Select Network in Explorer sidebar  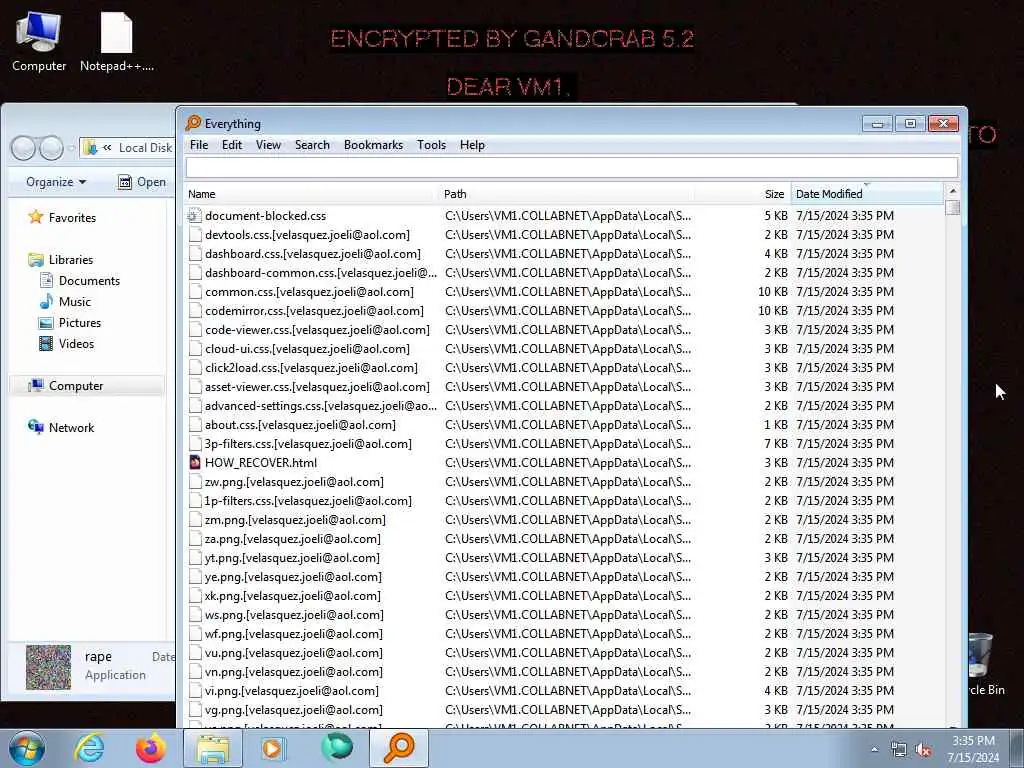[61, 427]
